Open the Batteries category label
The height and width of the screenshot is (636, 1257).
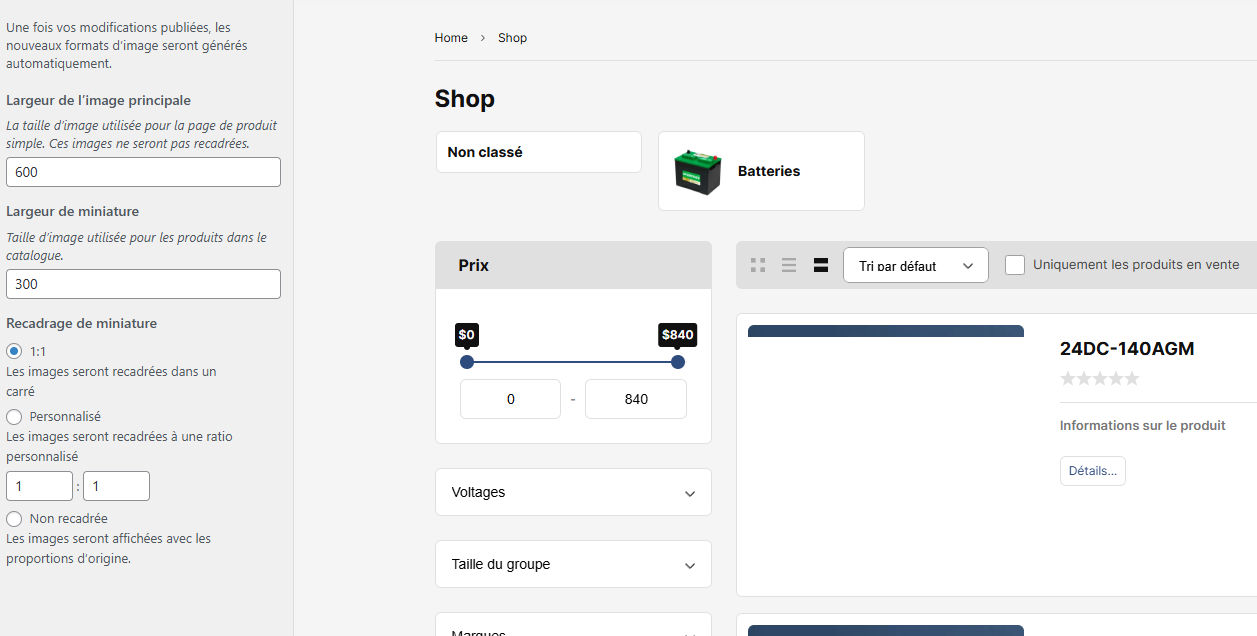pos(769,171)
